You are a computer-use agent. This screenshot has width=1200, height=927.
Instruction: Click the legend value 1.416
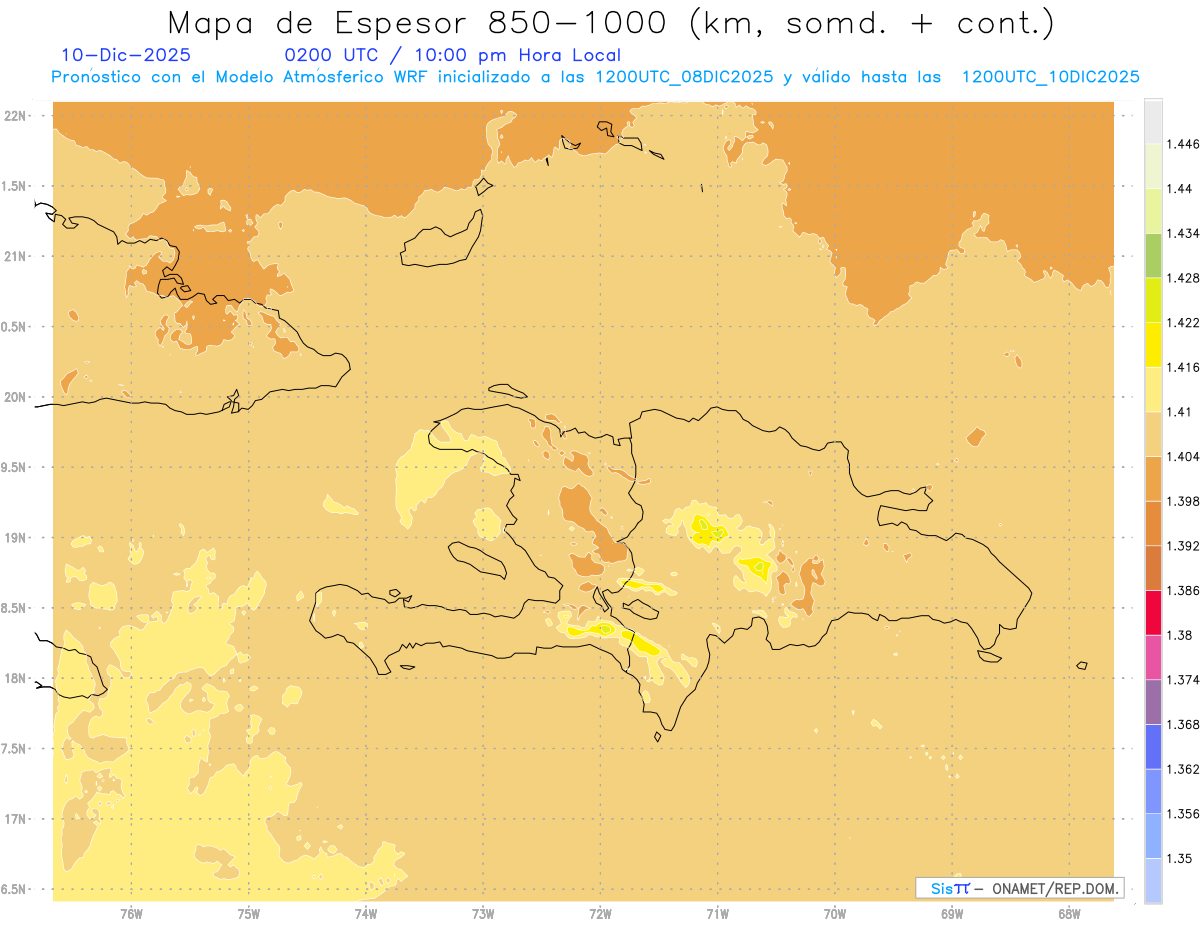pos(1184,367)
